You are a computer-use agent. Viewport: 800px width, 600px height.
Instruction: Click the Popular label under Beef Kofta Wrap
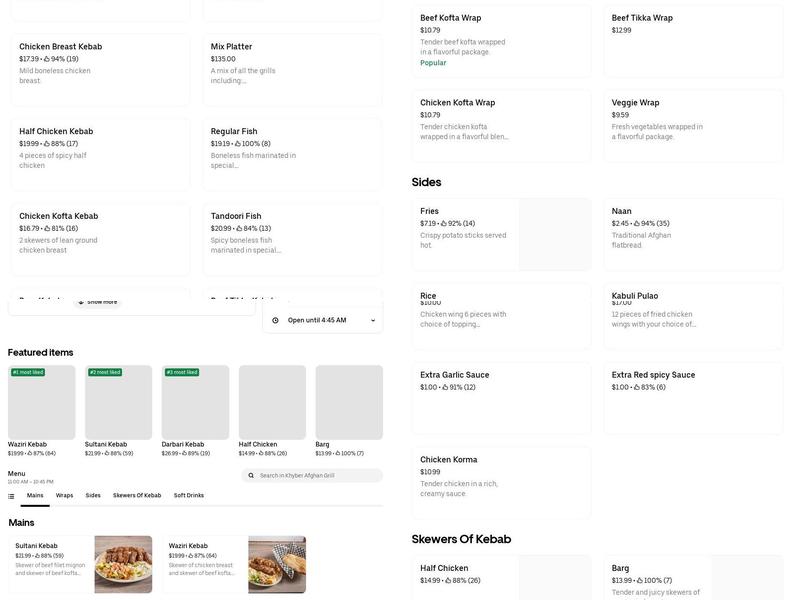[x=433, y=63]
